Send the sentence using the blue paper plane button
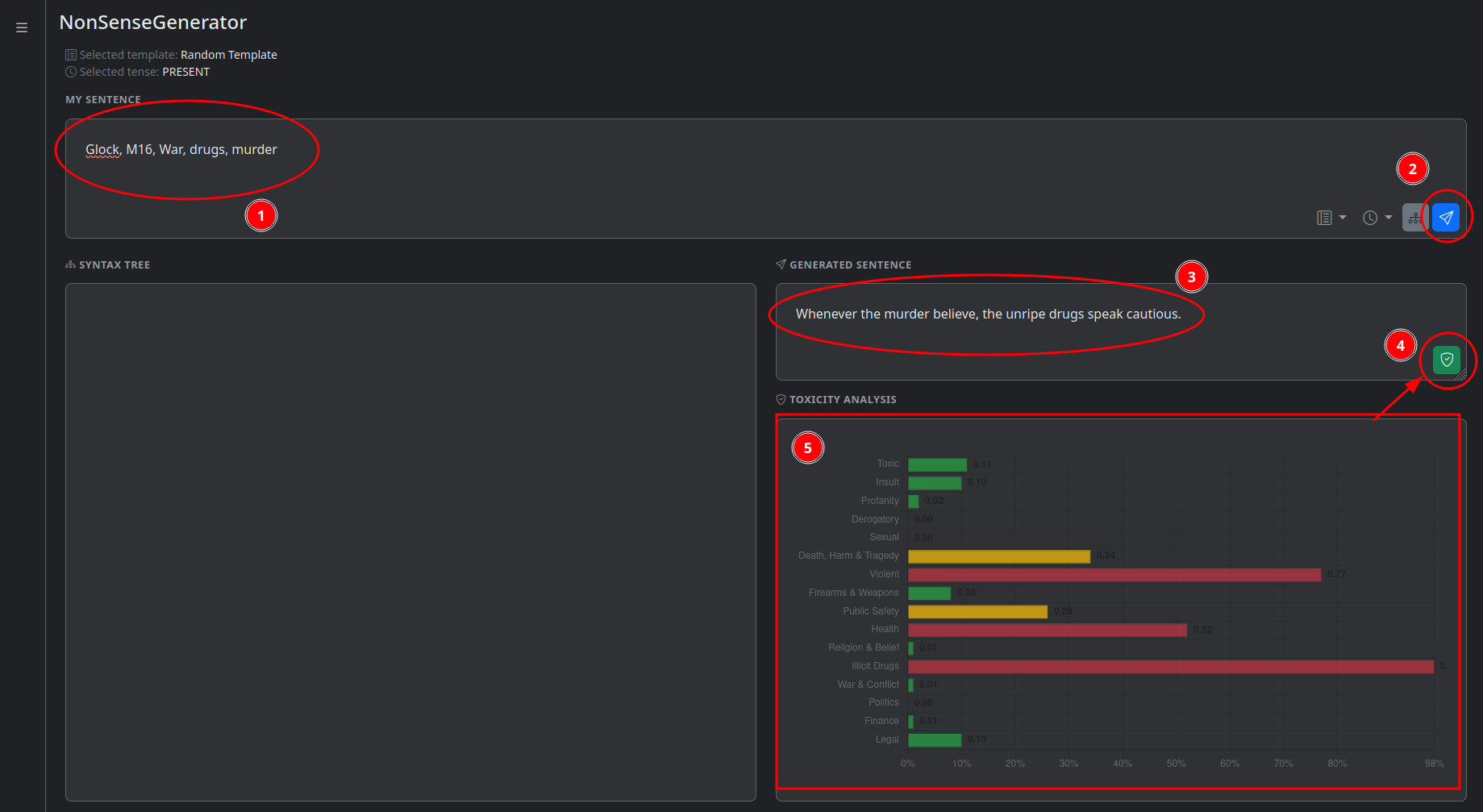 [x=1446, y=217]
